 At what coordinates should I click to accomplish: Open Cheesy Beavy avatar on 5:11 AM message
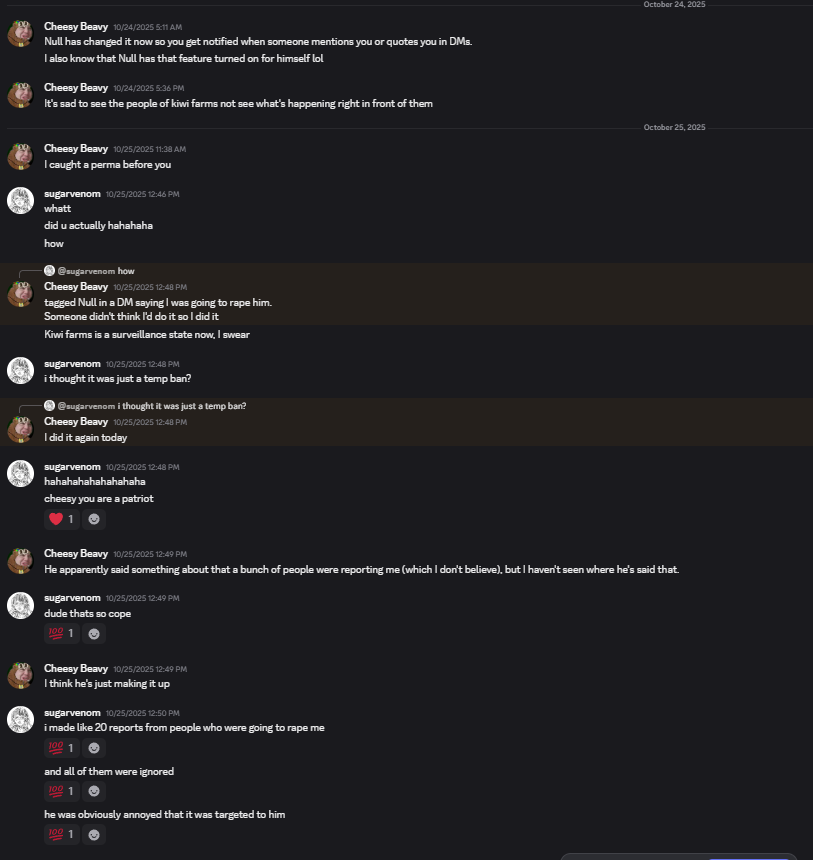(x=21, y=33)
